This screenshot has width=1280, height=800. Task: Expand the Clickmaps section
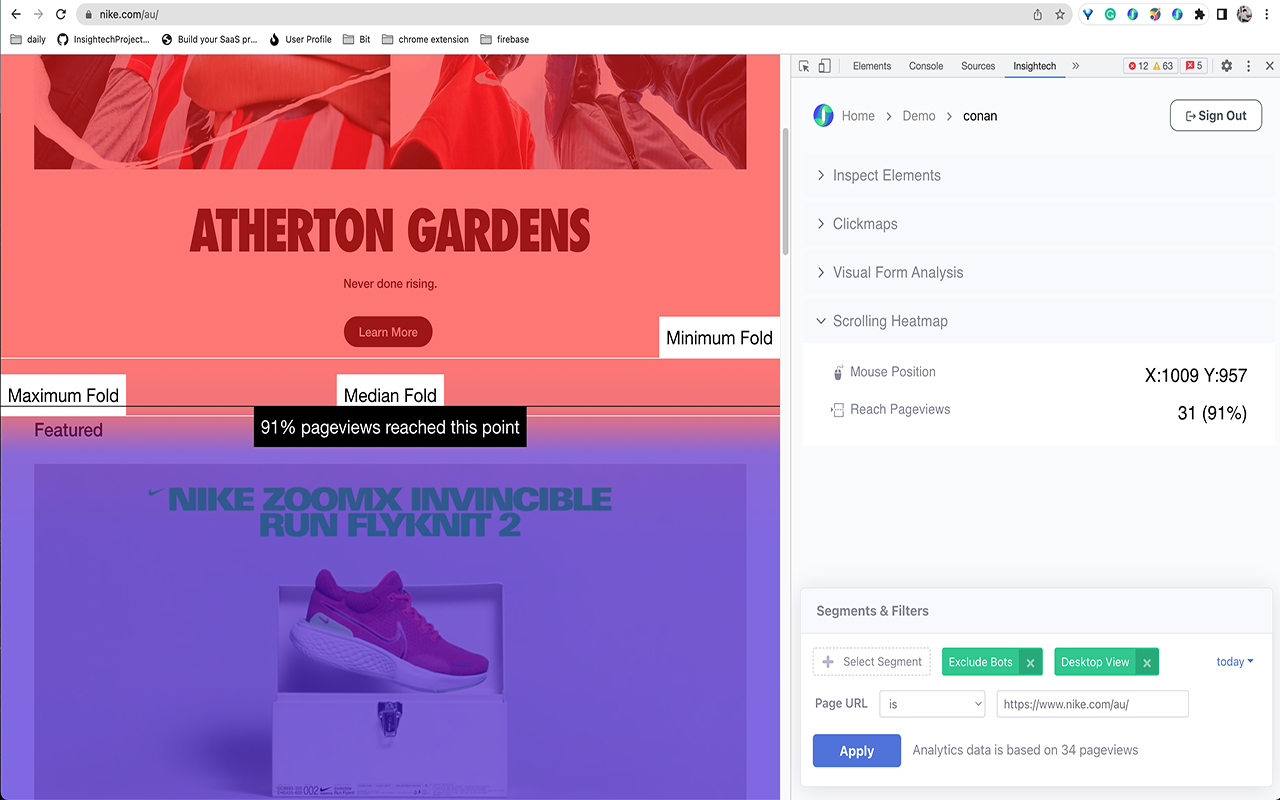tap(1040, 224)
